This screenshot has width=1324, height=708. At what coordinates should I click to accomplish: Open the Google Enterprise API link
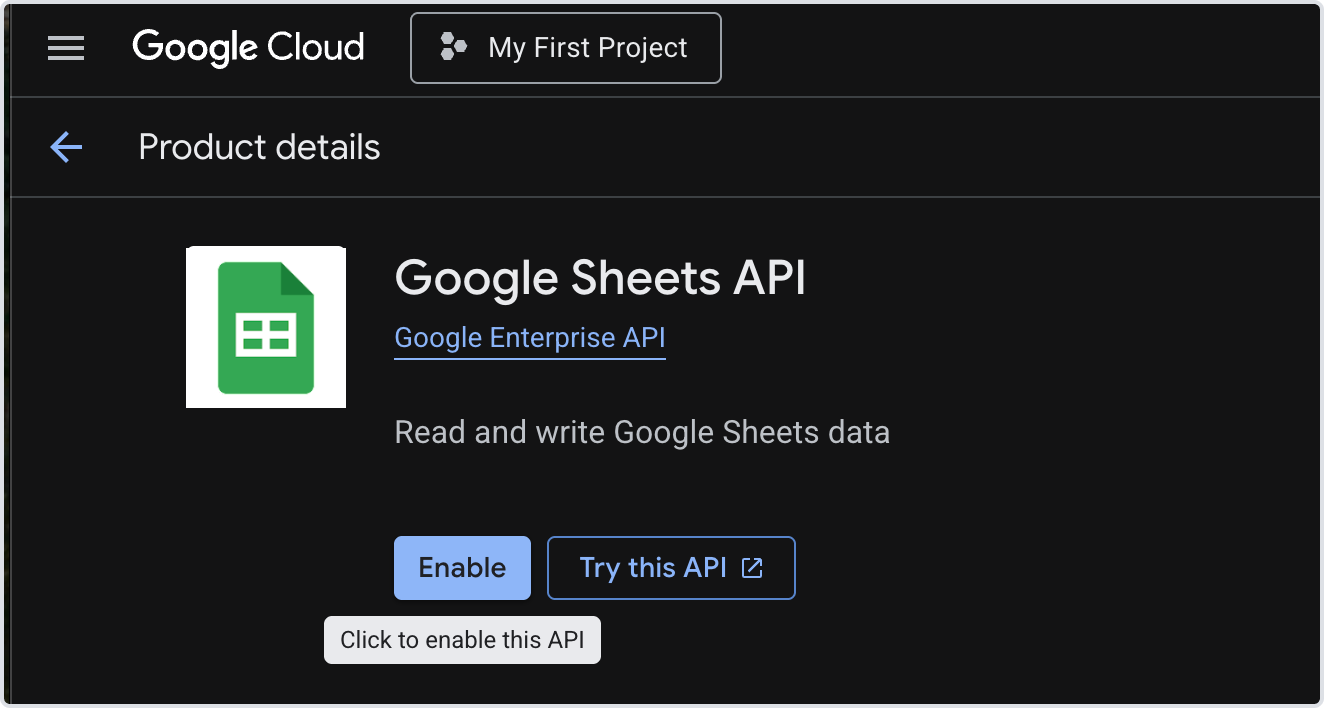click(530, 338)
